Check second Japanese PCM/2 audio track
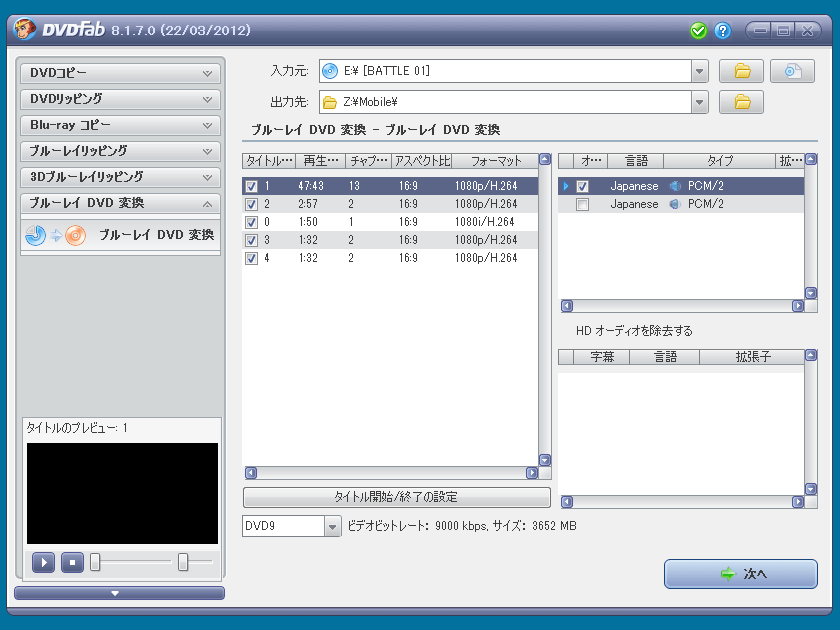 [x=582, y=204]
